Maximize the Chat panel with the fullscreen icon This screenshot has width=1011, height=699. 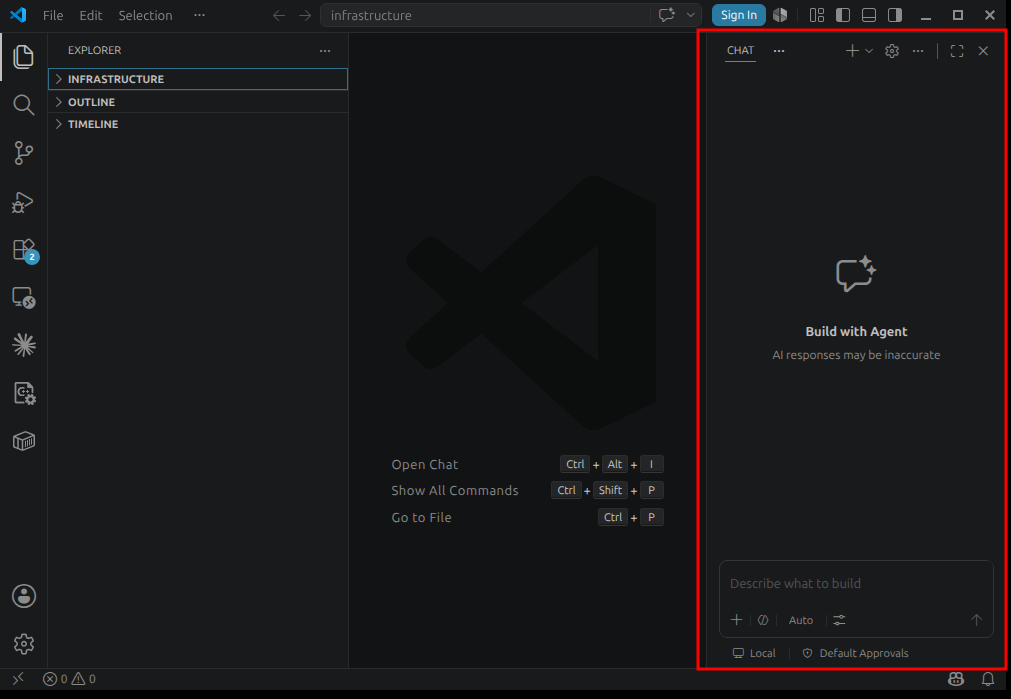point(957,50)
